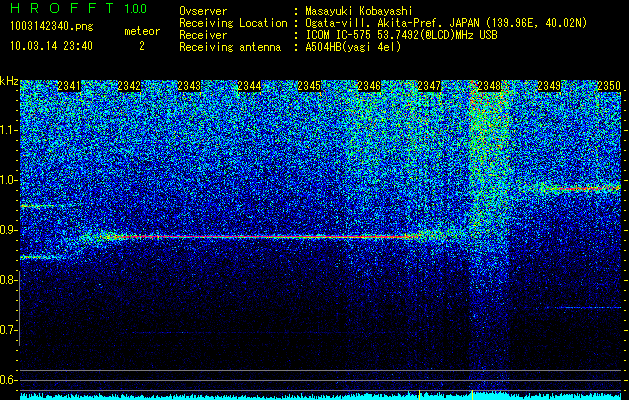Click the Receiving Location label
The width and height of the screenshot is (629, 400).
pos(233,23)
